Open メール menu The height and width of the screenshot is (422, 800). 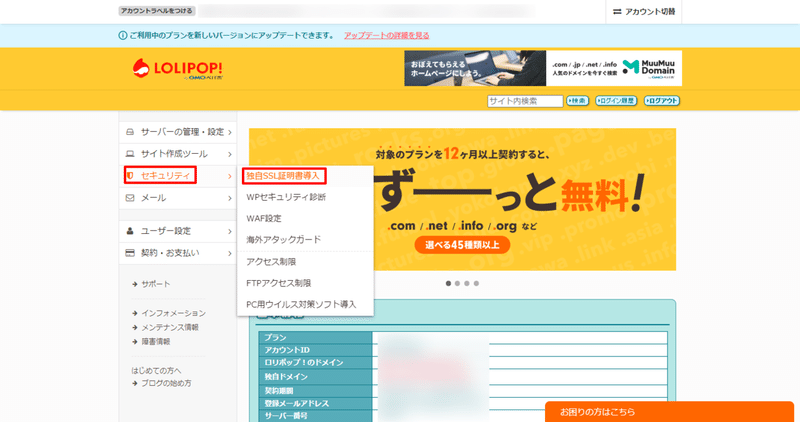point(178,198)
